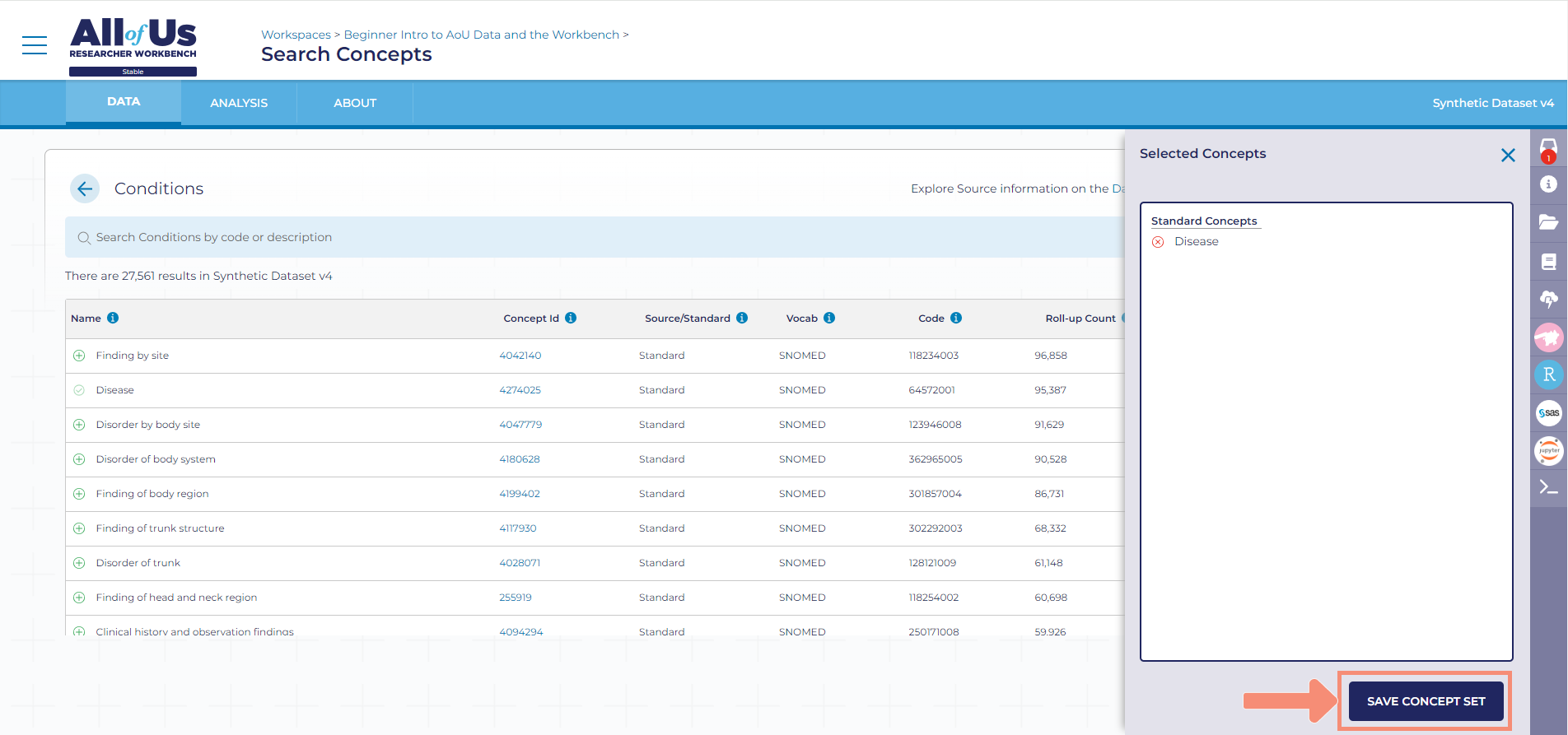Open the terminal icon in sidebar
Image resolution: width=1568 pixels, height=735 pixels.
[1548, 487]
